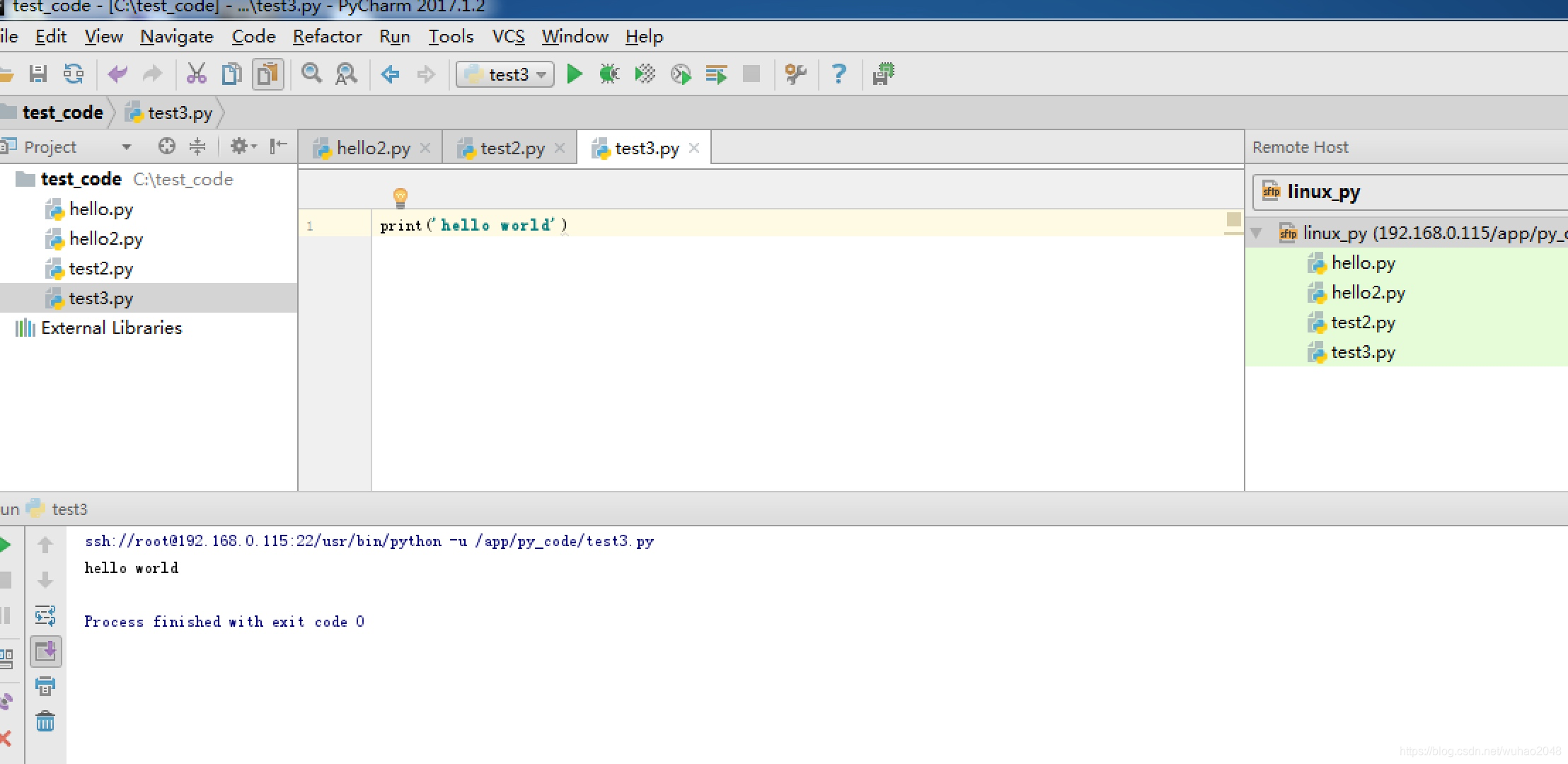Click the Forward navigation arrow
The image size is (1568, 764).
(x=425, y=74)
